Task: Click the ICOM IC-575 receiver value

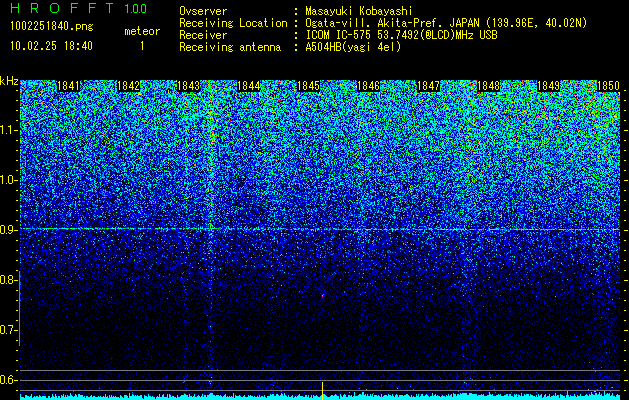Action: 401,35
